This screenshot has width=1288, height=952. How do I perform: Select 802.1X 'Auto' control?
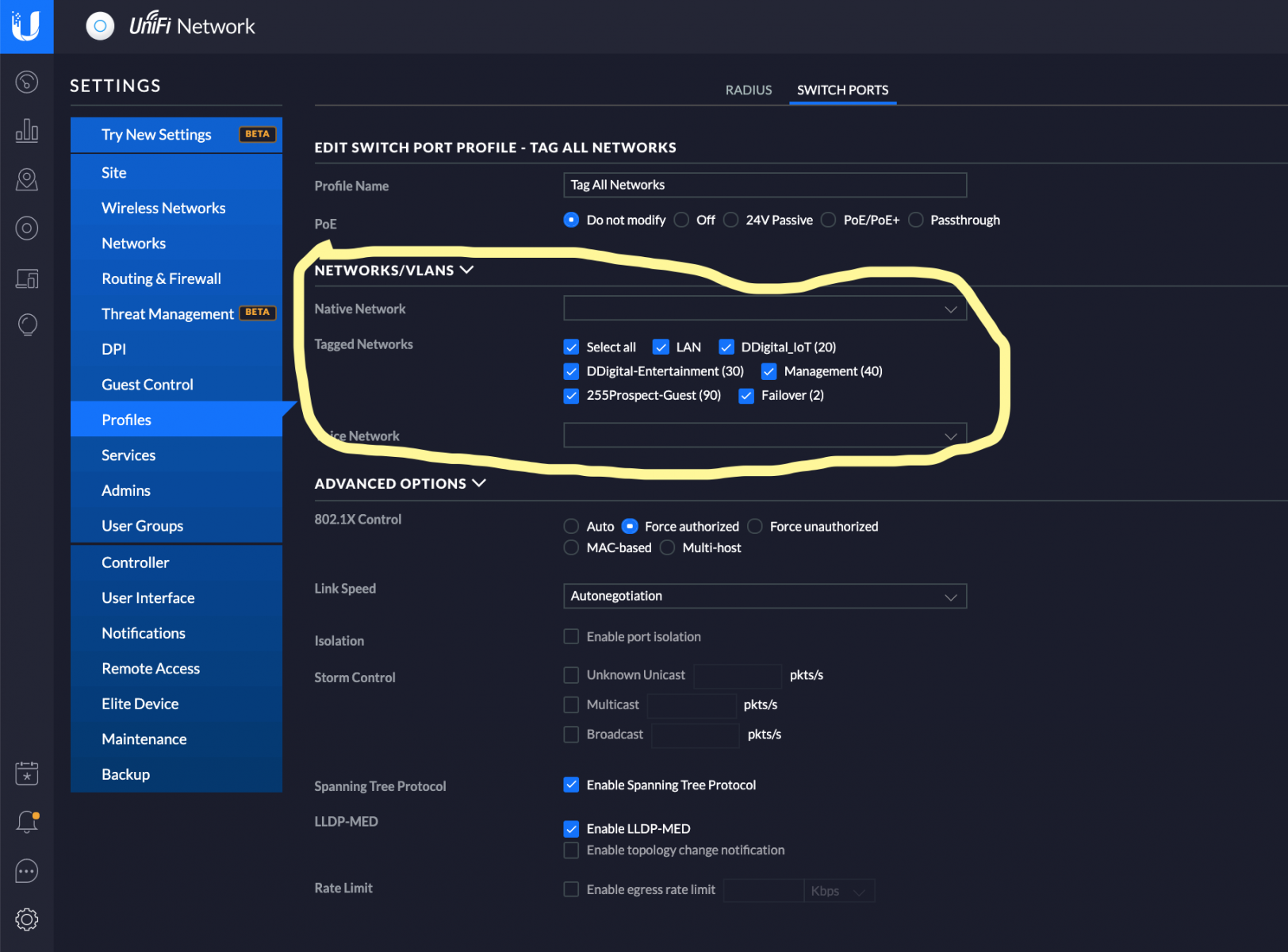tap(571, 526)
